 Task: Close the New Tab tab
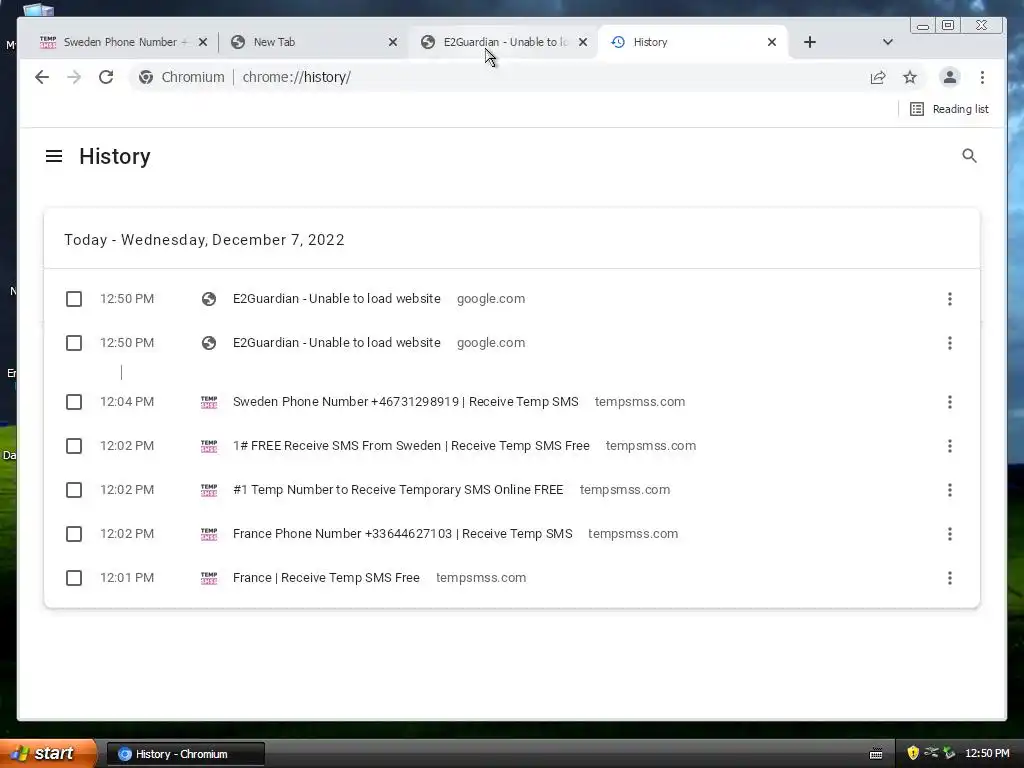coord(392,42)
